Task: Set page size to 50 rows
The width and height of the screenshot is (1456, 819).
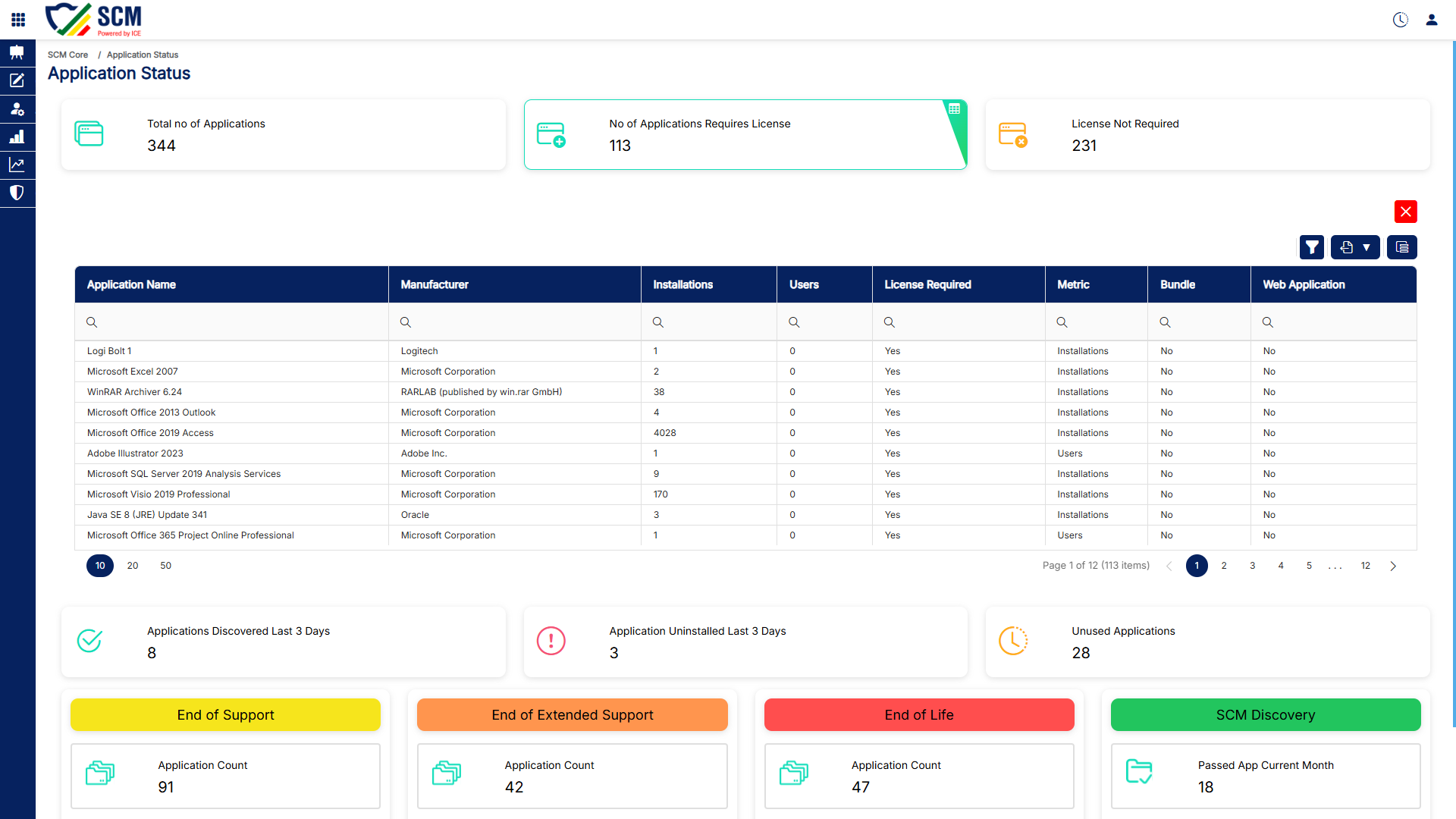Action: click(166, 566)
